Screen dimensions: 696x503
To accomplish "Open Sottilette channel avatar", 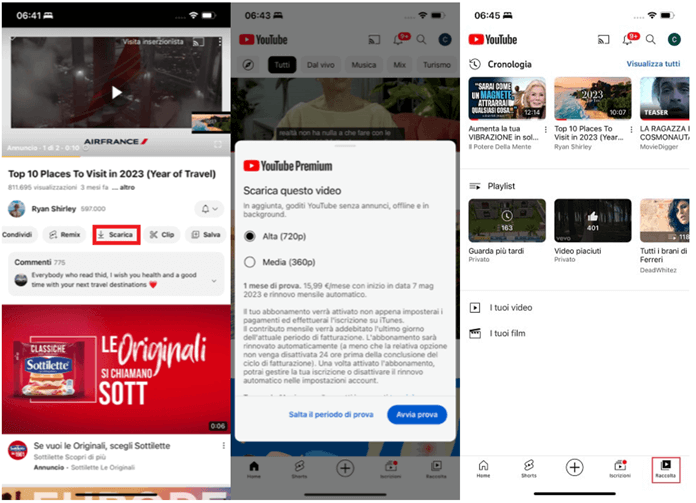I will (18, 450).
